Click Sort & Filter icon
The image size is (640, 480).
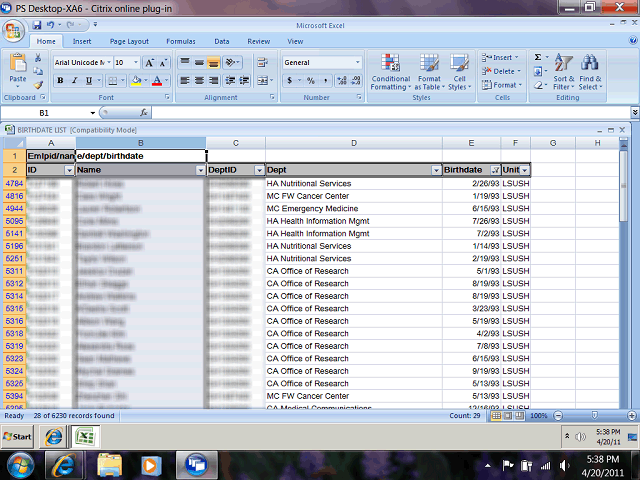[564, 71]
